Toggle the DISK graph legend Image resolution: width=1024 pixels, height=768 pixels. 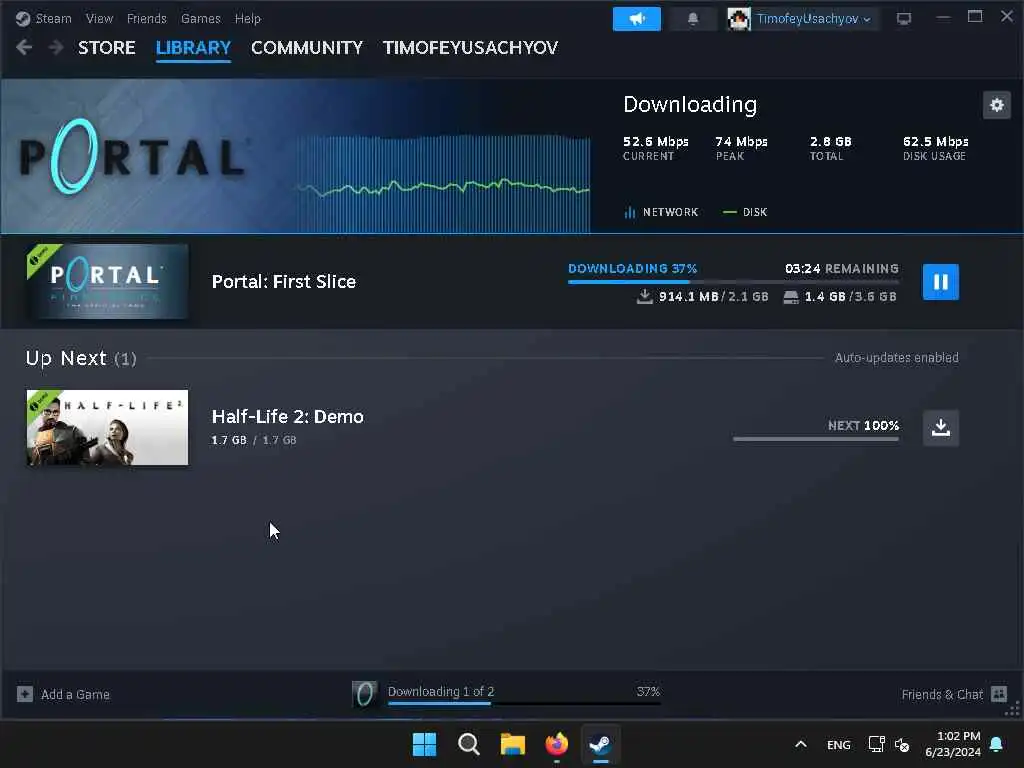pyautogui.click(x=745, y=212)
